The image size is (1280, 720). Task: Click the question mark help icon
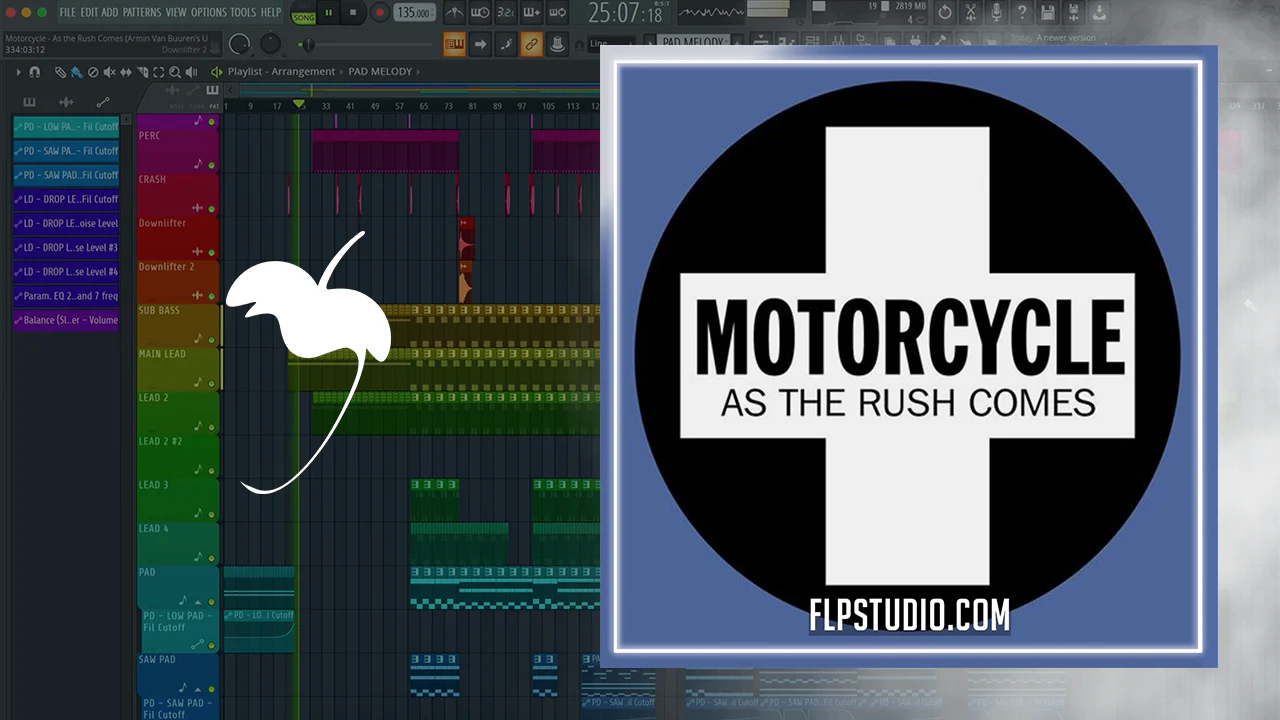click(x=1022, y=13)
